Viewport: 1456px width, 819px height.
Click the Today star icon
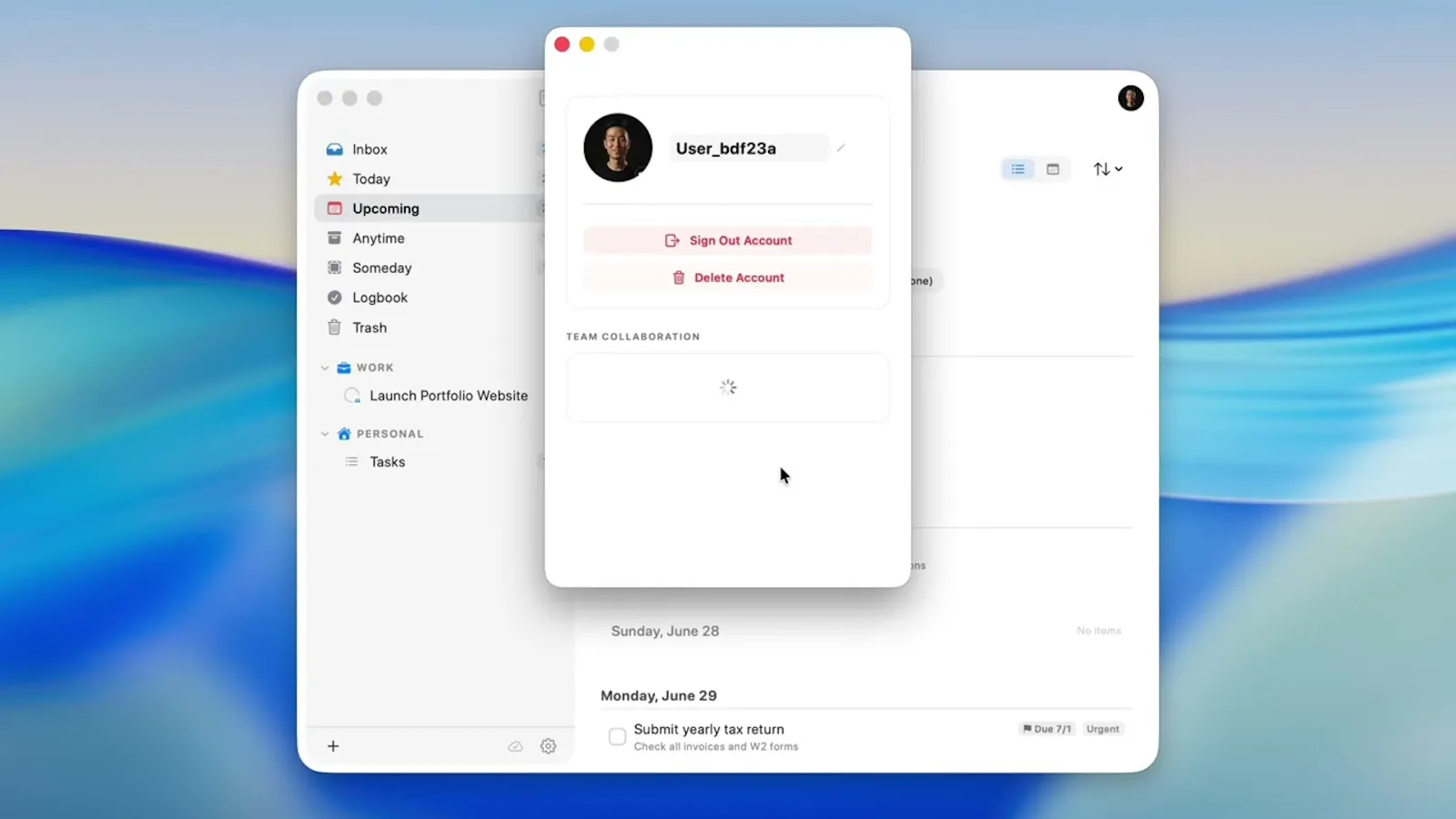pos(335,178)
